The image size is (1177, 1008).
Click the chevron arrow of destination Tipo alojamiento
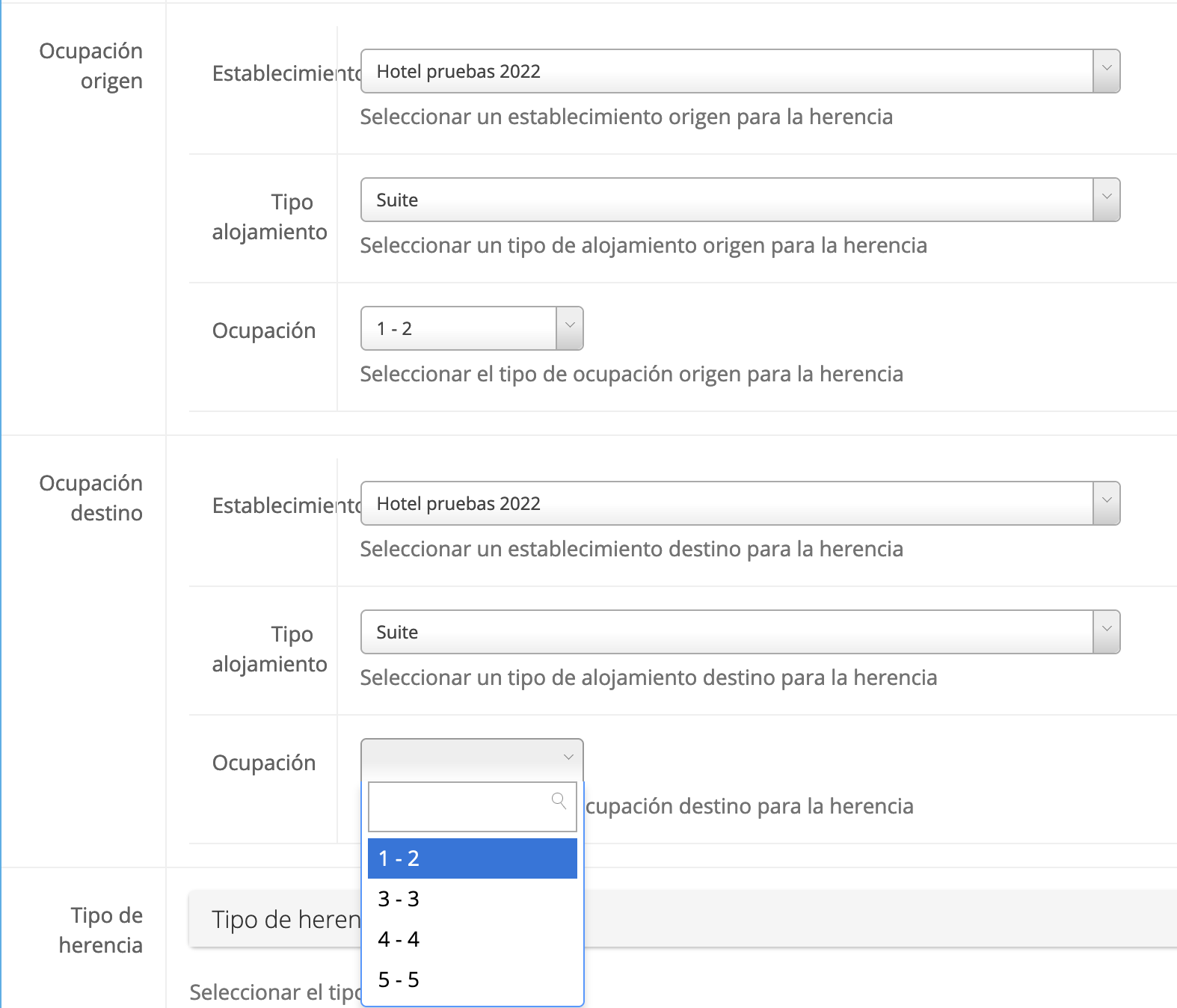1107,630
